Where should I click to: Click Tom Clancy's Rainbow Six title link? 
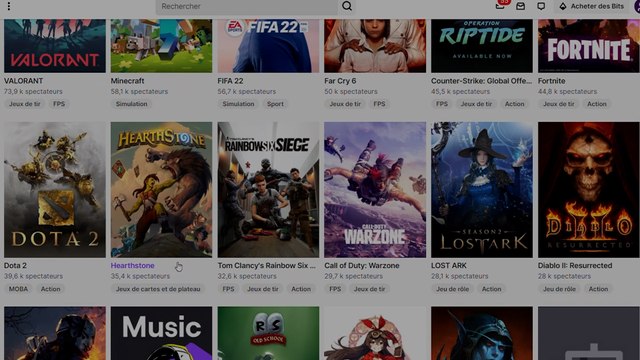tap(267, 265)
